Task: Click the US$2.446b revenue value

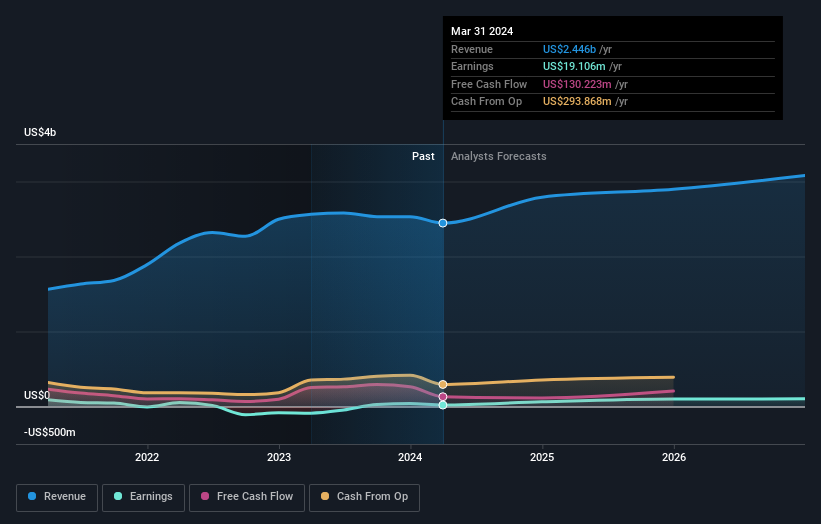Action: point(569,49)
